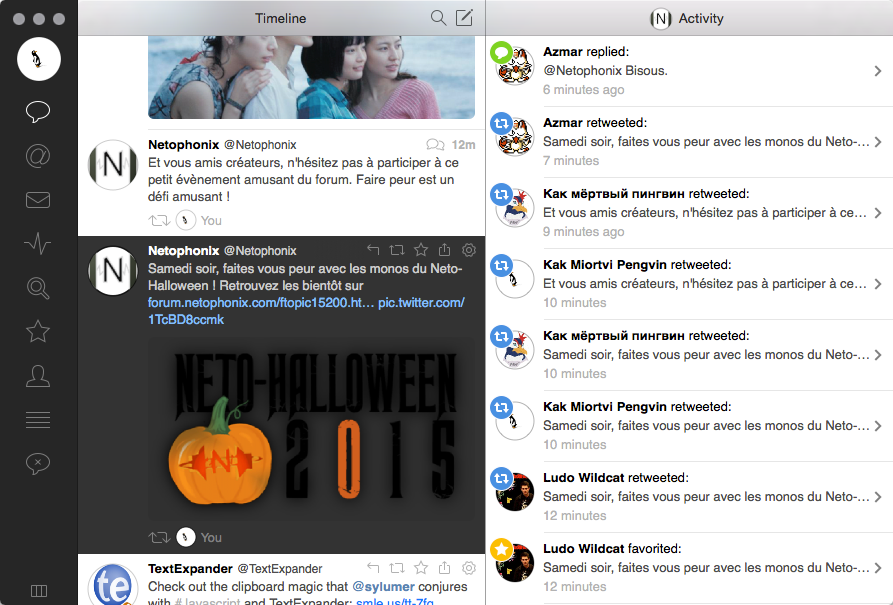Toggle column view at sidebar bottom
This screenshot has height=605, width=893.
coord(38,591)
